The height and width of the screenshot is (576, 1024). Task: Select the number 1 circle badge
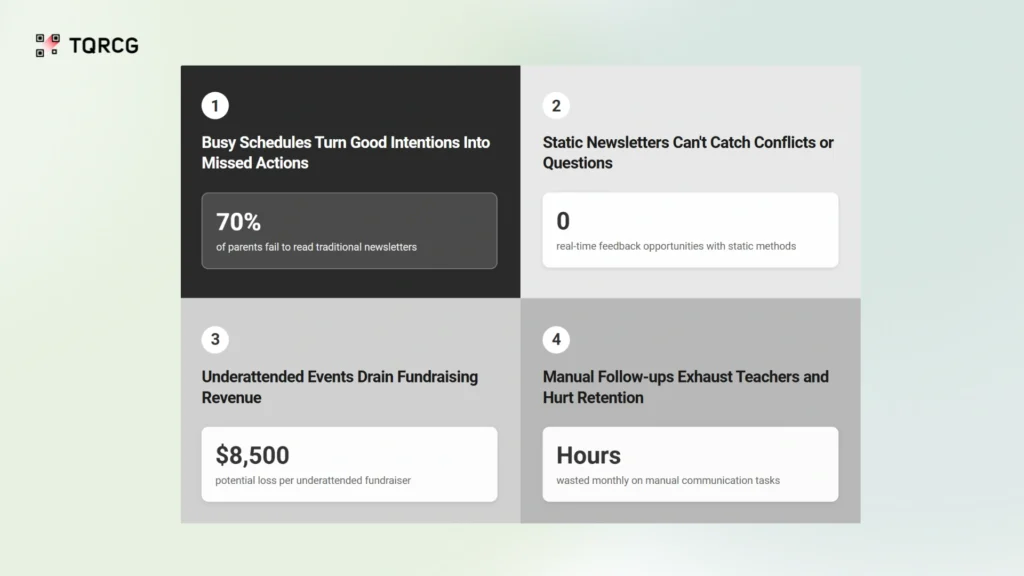215,105
